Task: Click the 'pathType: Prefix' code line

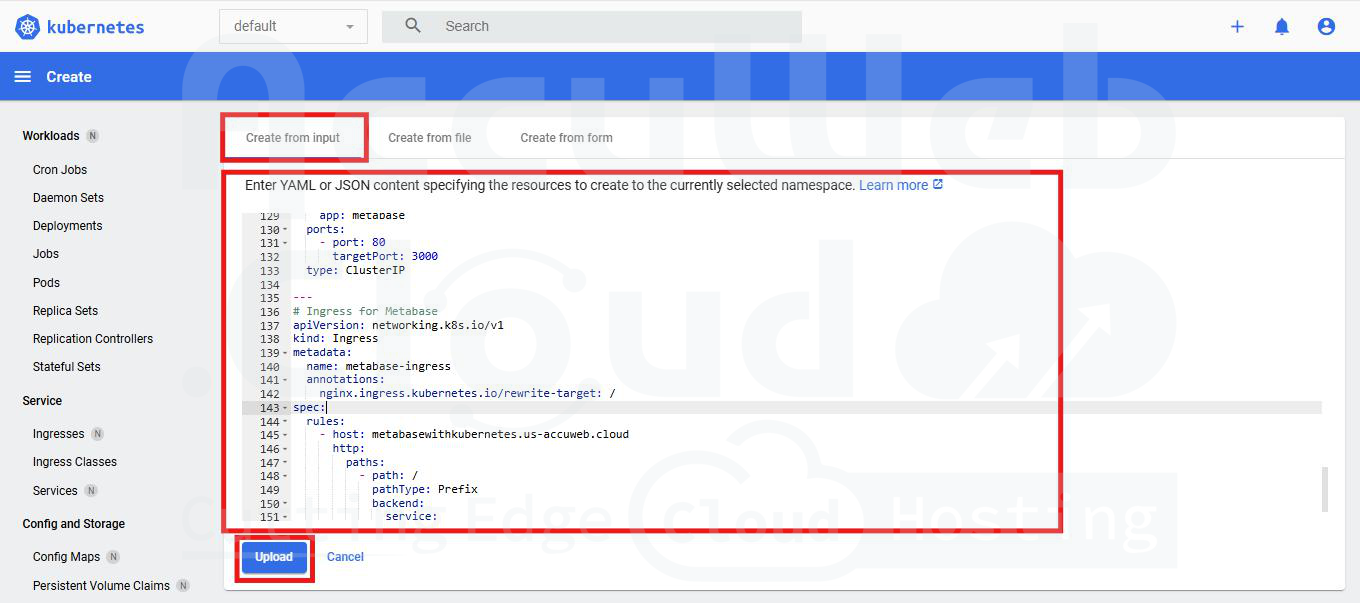Action: (x=425, y=489)
